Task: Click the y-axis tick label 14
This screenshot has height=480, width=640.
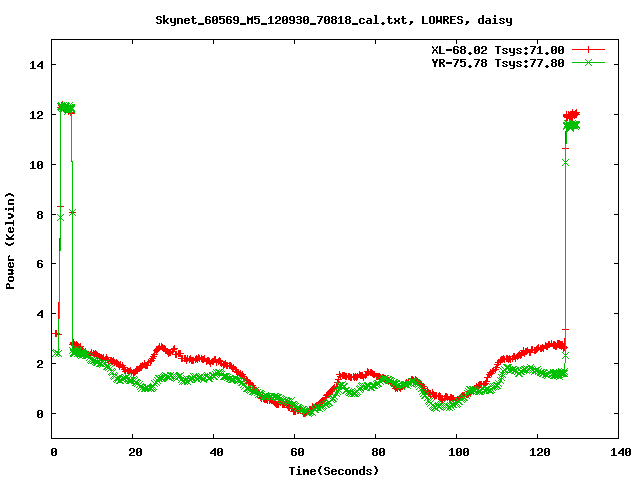Action: [x=36, y=65]
